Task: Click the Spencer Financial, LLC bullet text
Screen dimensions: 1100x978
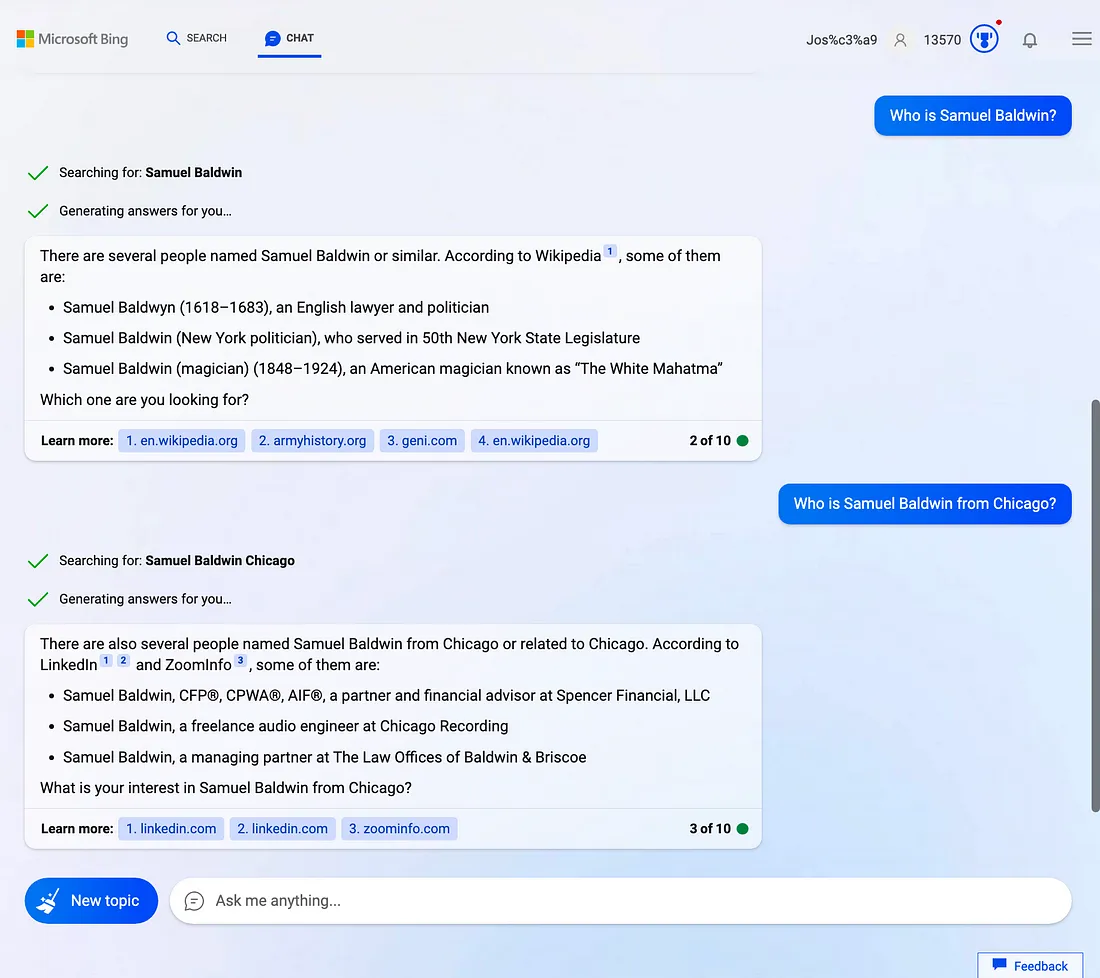Action: pyautogui.click(x=387, y=695)
